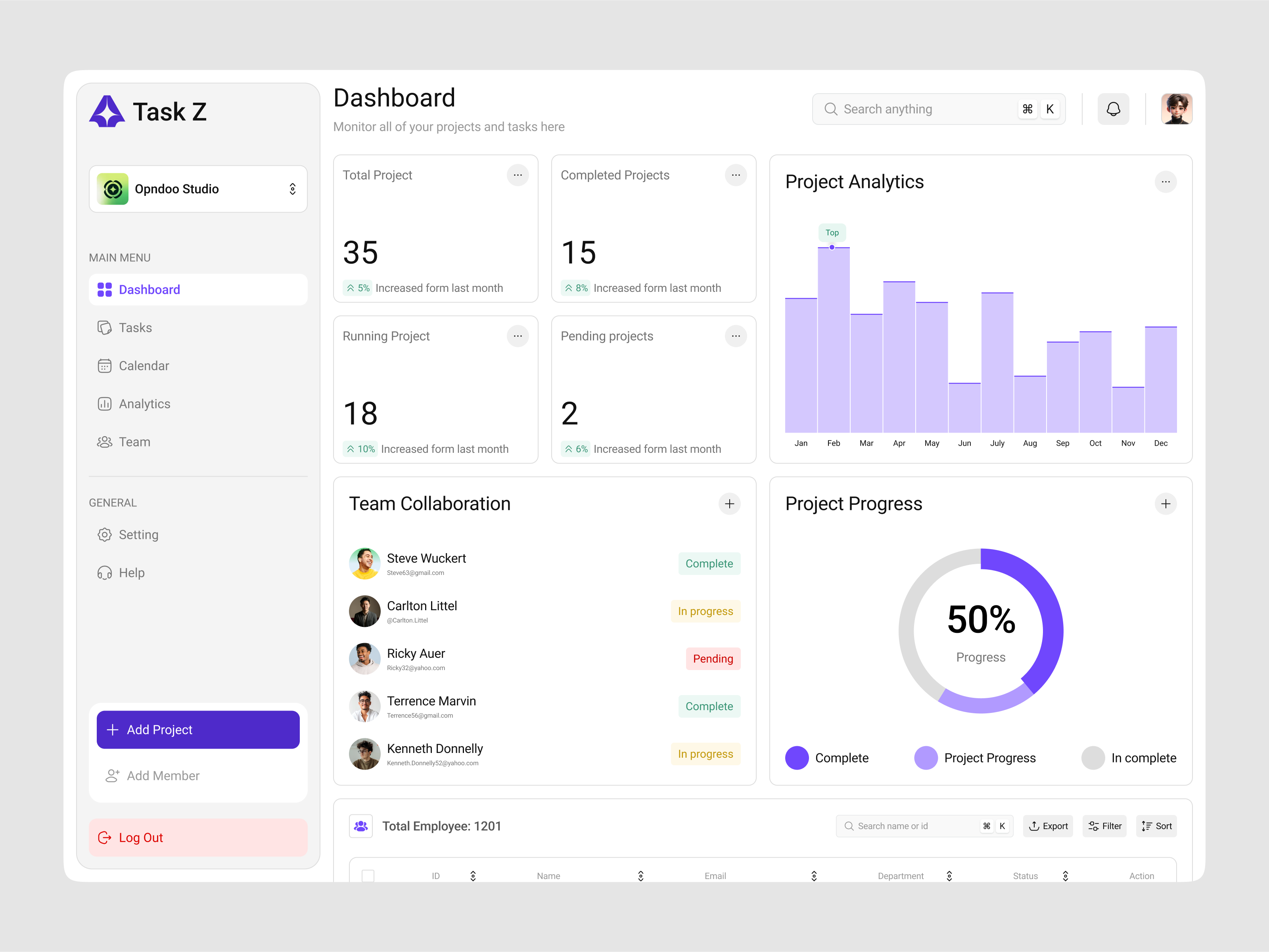Select the Team sidebar icon
Viewport: 1269px width, 952px height.
(x=105, y=442)
